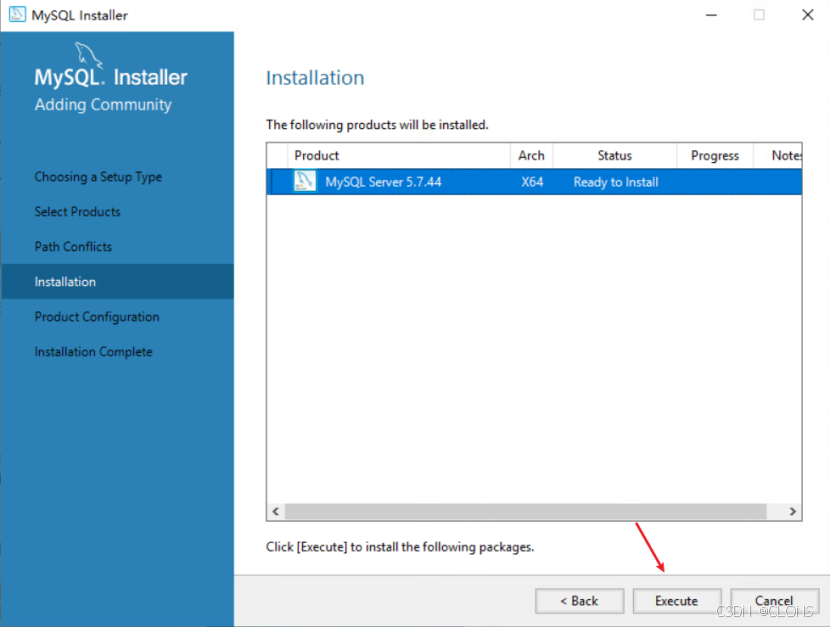This screenshot has height=627, width=830.
Task: Click the MySQL dolphin logo in sidebar
Action: pos(88,55)
